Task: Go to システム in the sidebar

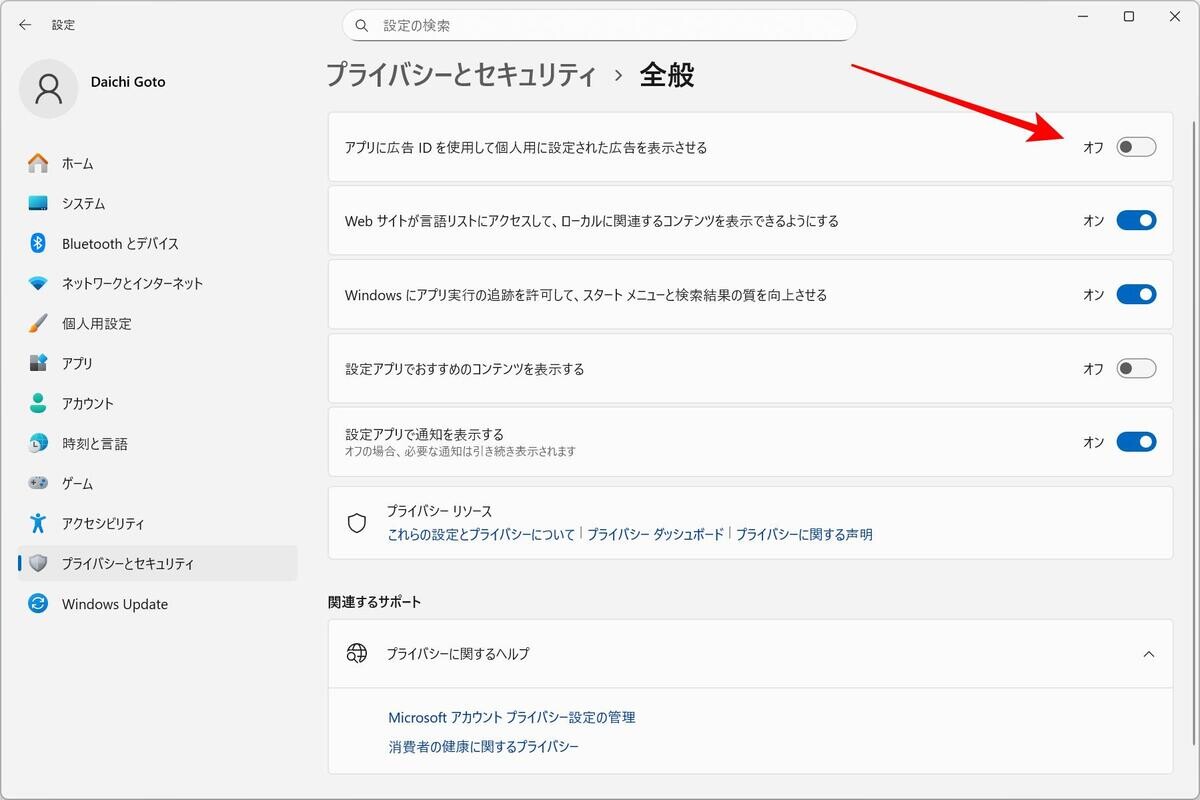Action: 83,203
